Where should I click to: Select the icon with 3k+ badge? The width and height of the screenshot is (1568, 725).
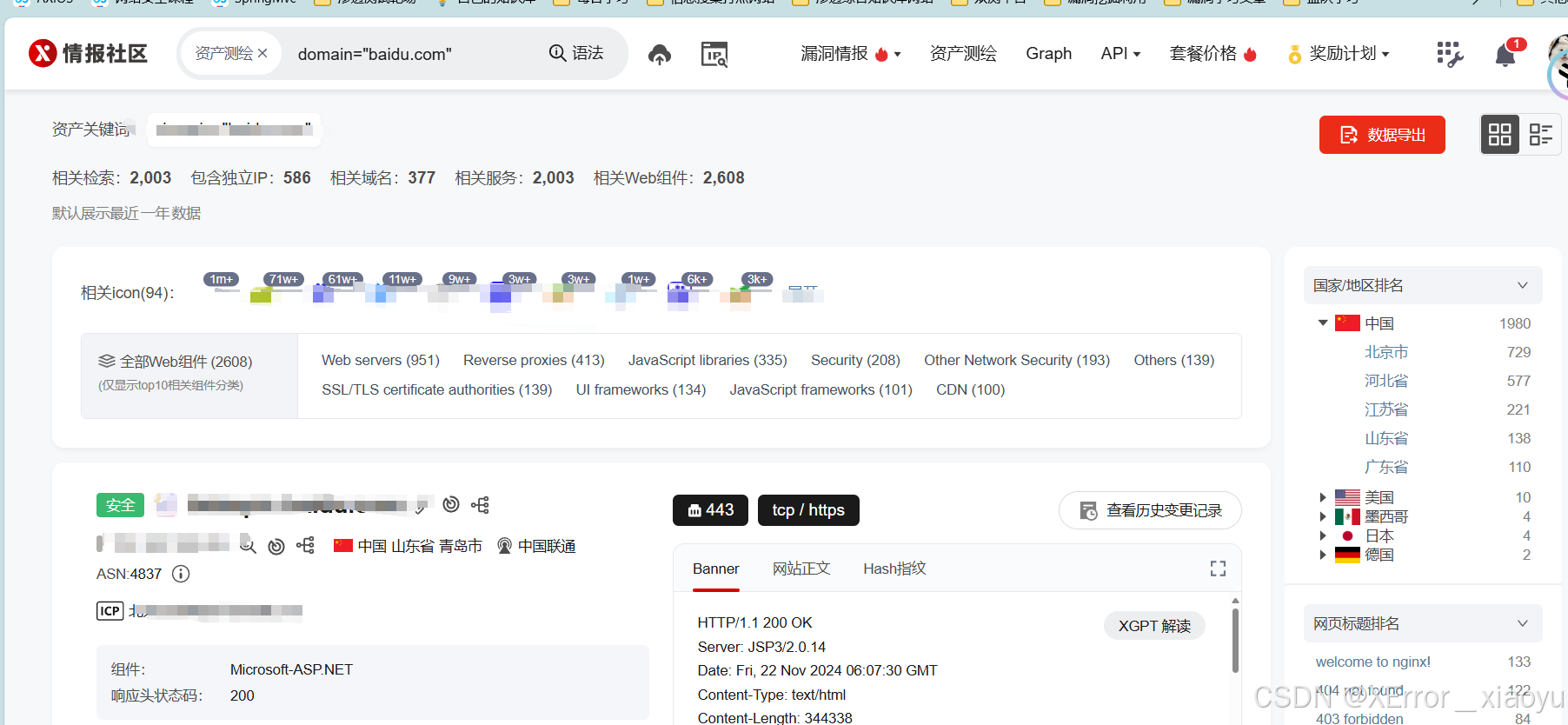click(x=749, y=289)
